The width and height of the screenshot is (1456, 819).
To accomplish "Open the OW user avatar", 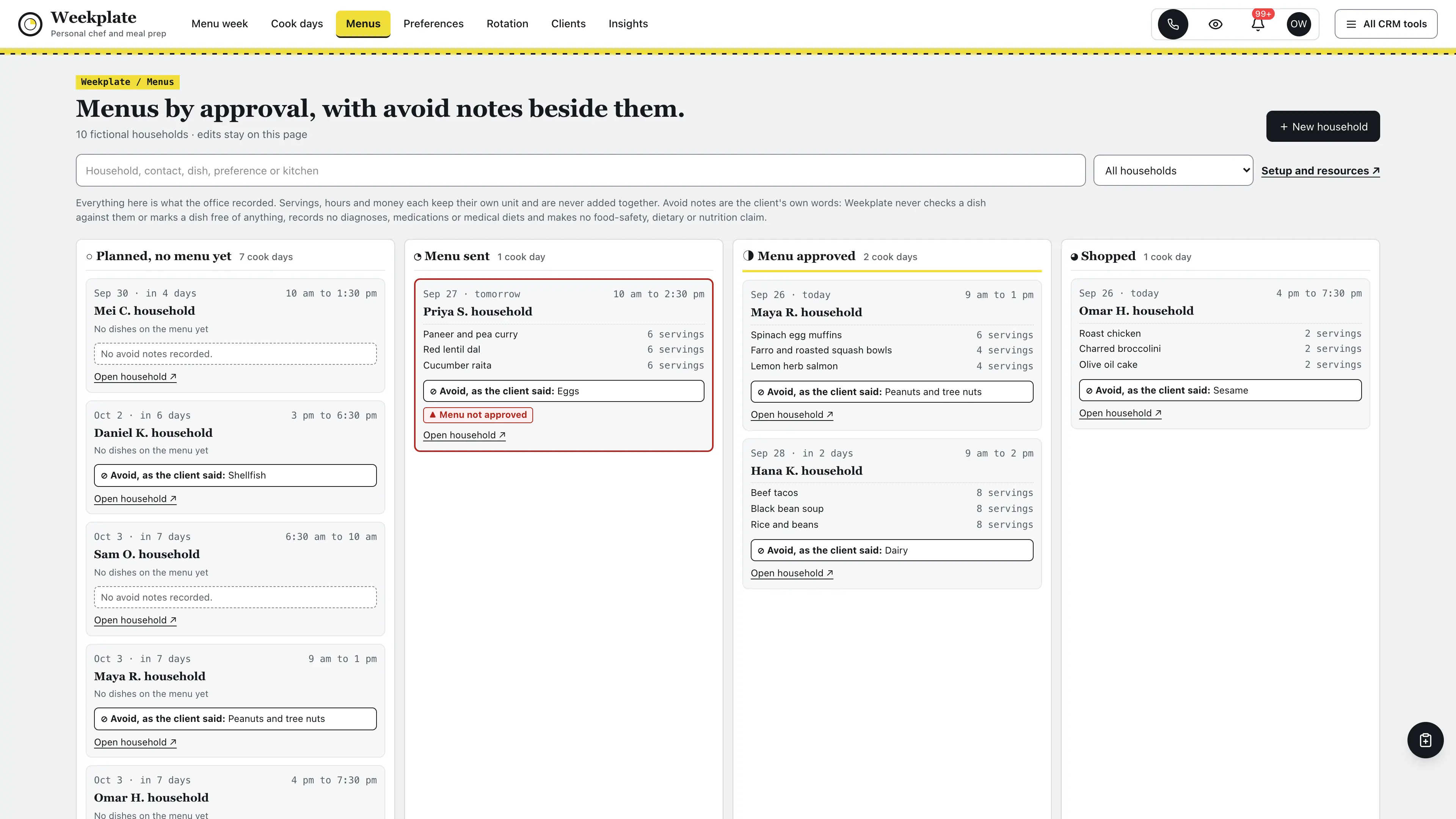I will pos(1298,24).
